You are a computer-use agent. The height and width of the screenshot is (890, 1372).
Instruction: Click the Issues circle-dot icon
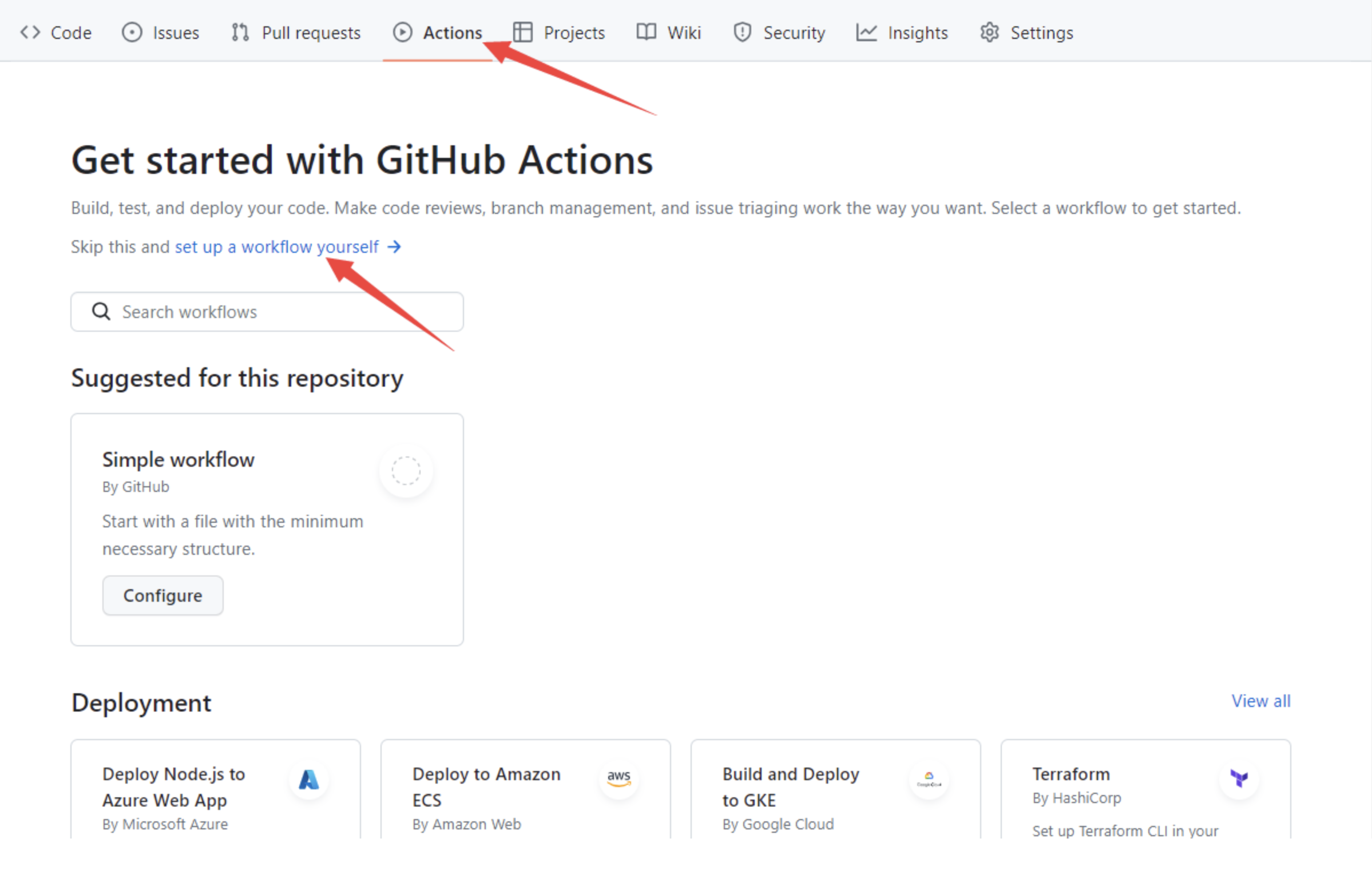click(x=132, y=32)
